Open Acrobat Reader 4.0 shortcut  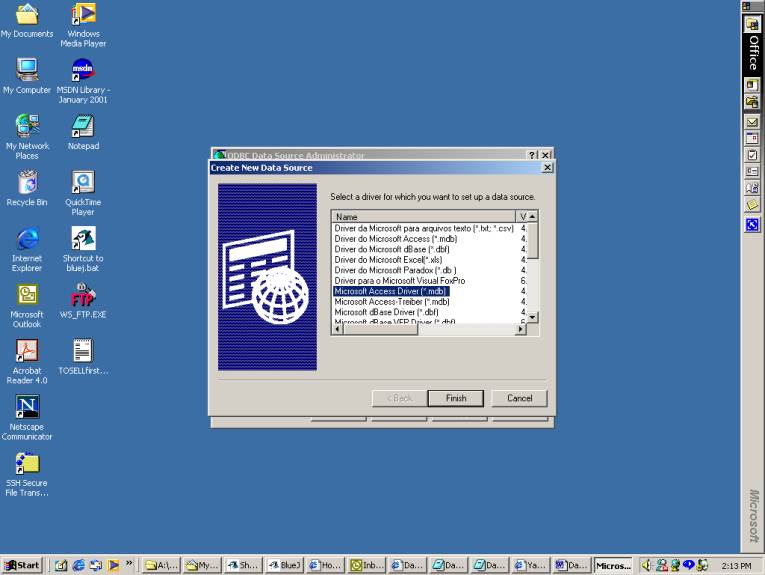[x=27, y=361]
